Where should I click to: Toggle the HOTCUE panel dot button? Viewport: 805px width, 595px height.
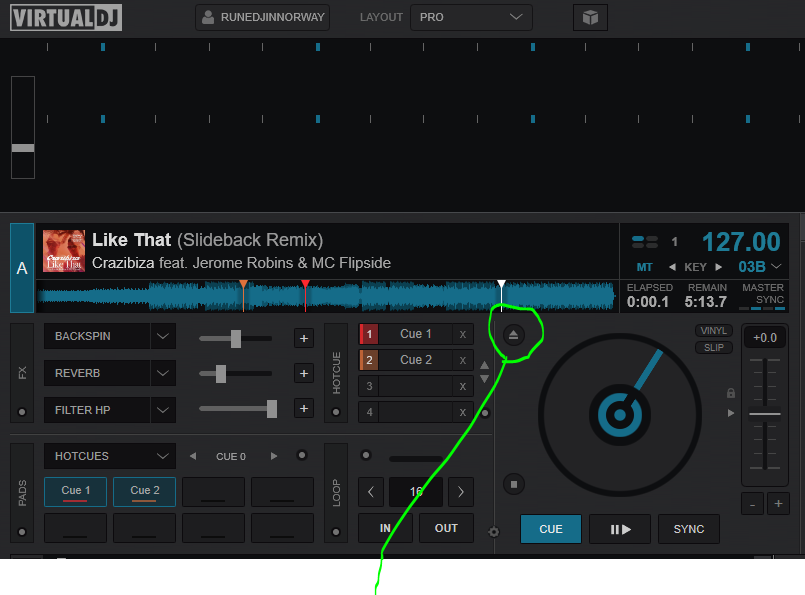[x=336, y=412]
